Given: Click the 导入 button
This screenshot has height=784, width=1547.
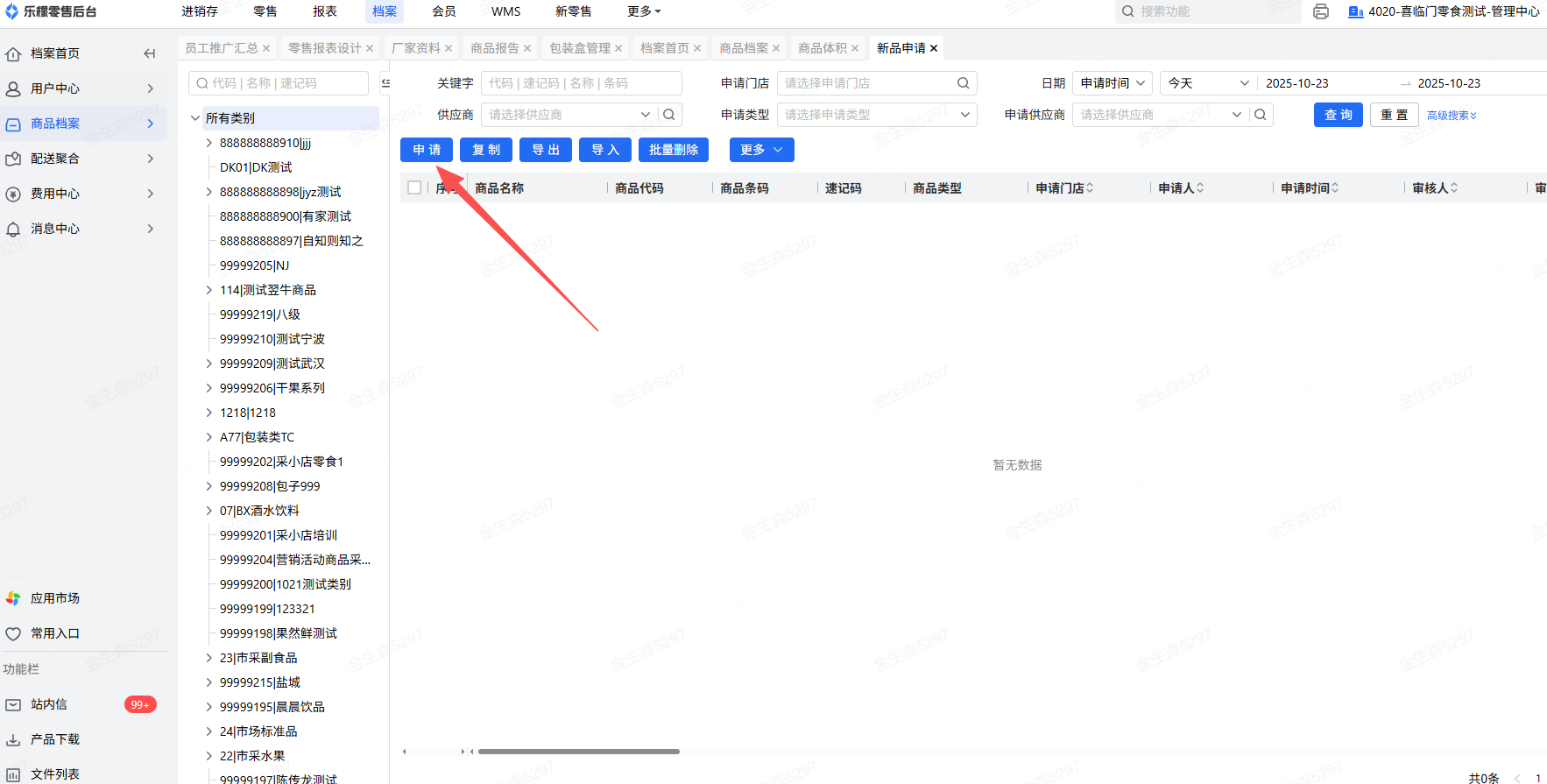Looking at the screenshot, I should coord(605,150).
